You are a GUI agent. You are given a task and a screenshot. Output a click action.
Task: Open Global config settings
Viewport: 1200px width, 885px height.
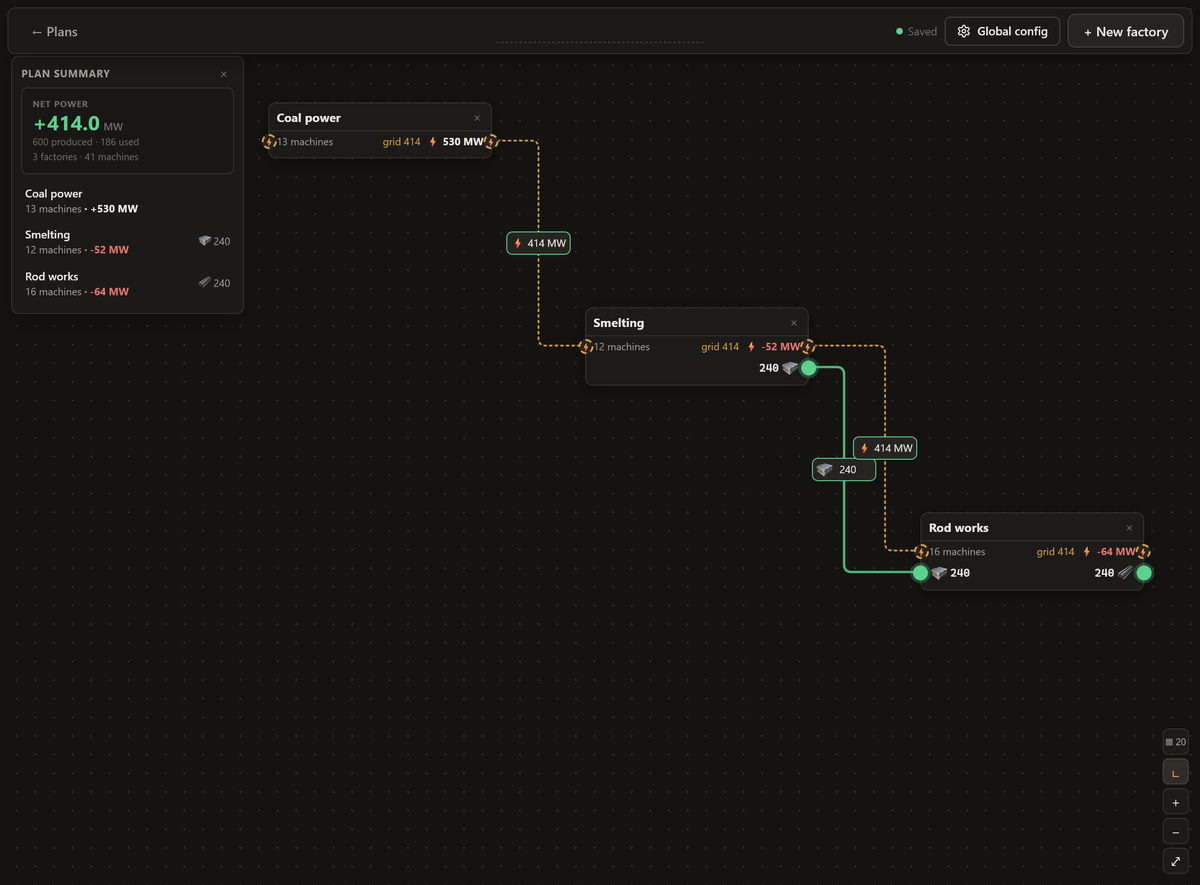(1002, 31)
